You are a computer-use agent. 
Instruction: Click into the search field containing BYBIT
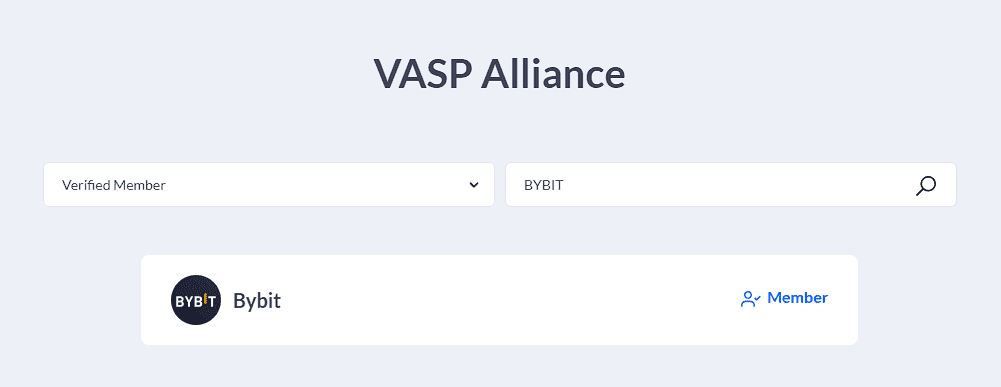pyautogui.click(x=731, y=185)
